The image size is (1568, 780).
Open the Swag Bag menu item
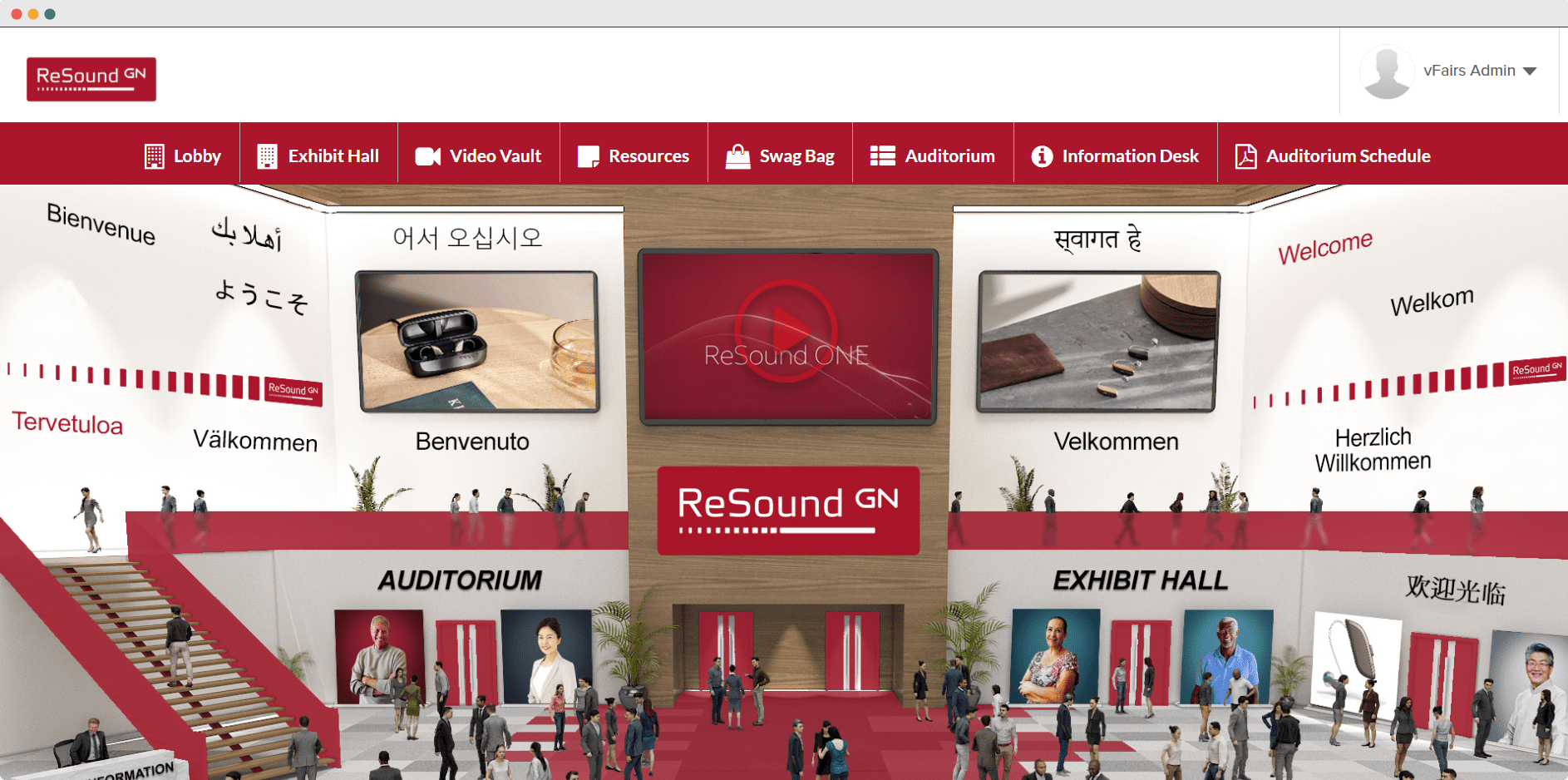(796, 156)
